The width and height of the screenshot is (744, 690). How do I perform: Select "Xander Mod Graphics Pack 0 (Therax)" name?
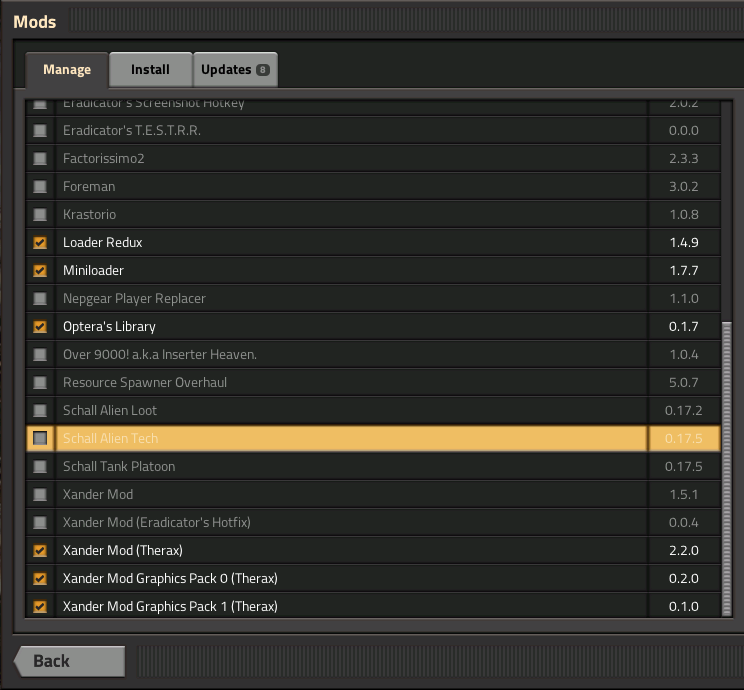[170, 578]
